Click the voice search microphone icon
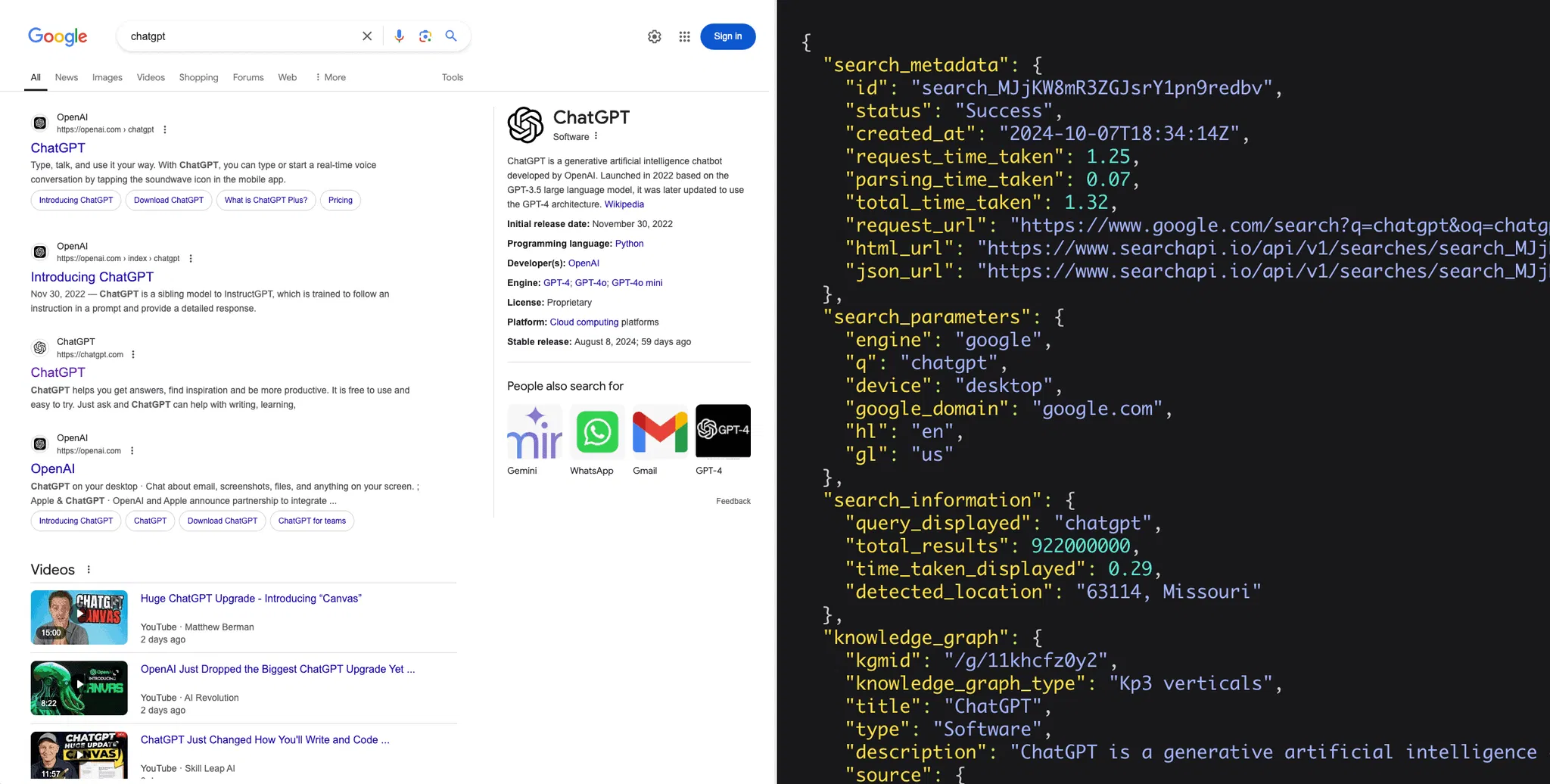This screenshot has height=784, width=1550. 399,36
